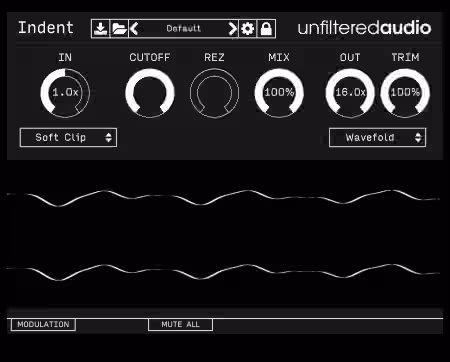
Task: Open the Soft Clip mode dropdown
Action: pyautogui.click(x=68, y=137)
